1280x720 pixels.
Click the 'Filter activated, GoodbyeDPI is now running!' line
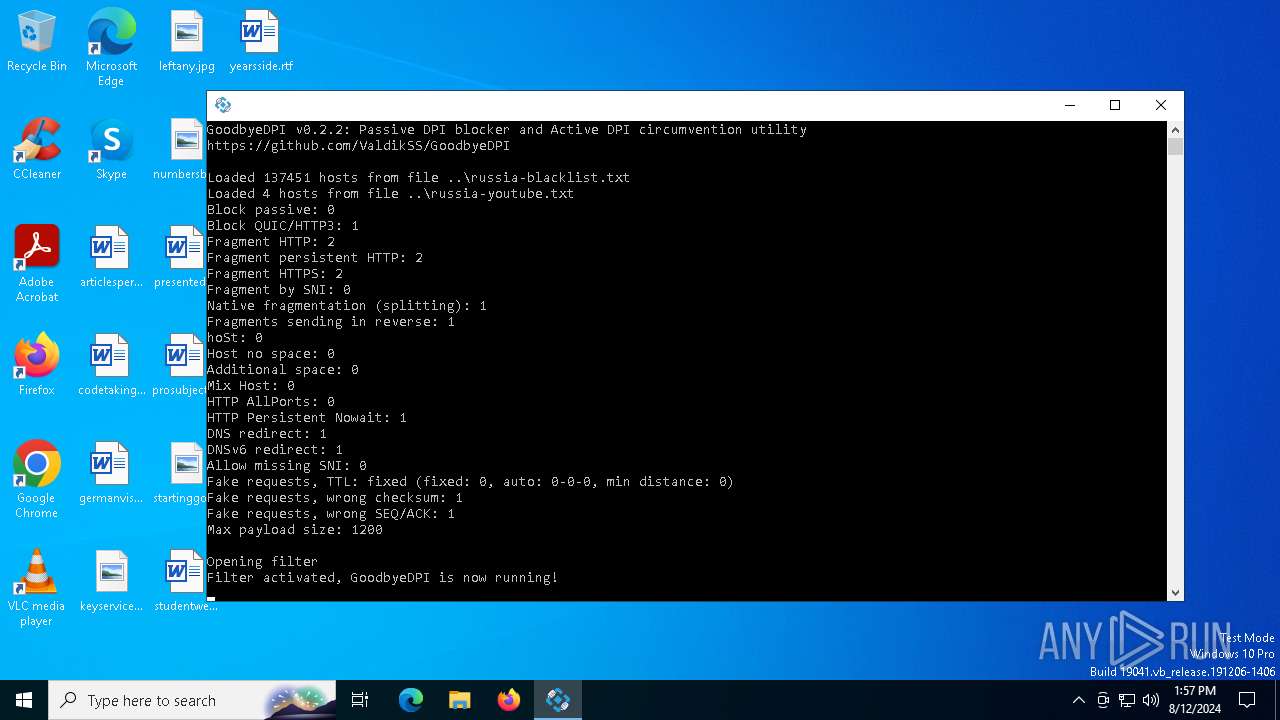(382, 578)
